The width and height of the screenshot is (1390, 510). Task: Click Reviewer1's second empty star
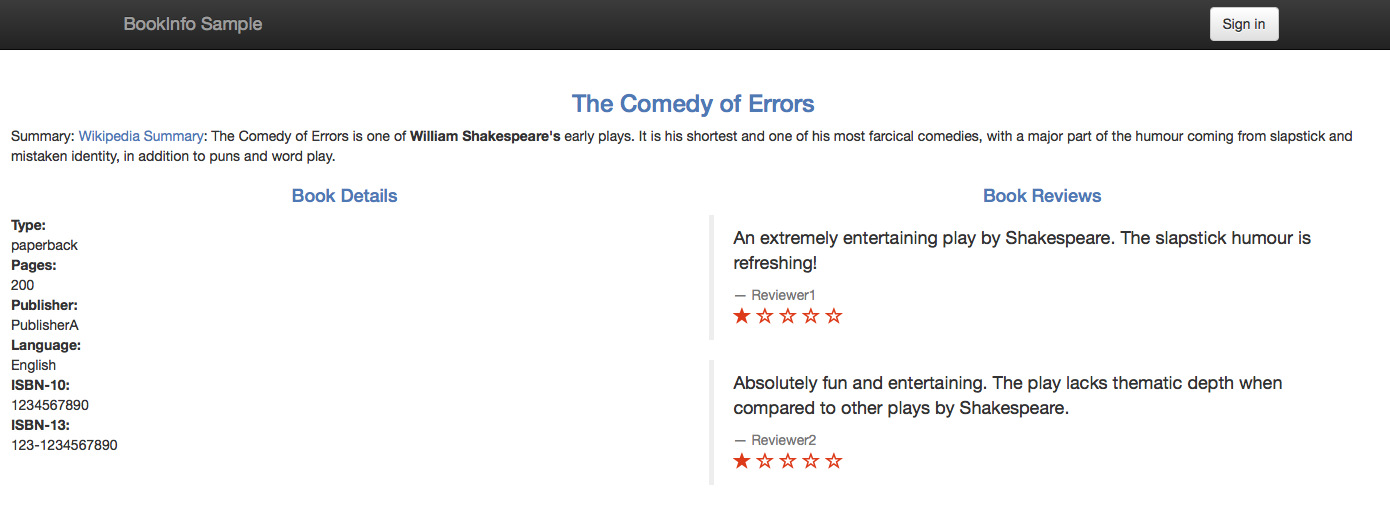(x=765, y=316)
